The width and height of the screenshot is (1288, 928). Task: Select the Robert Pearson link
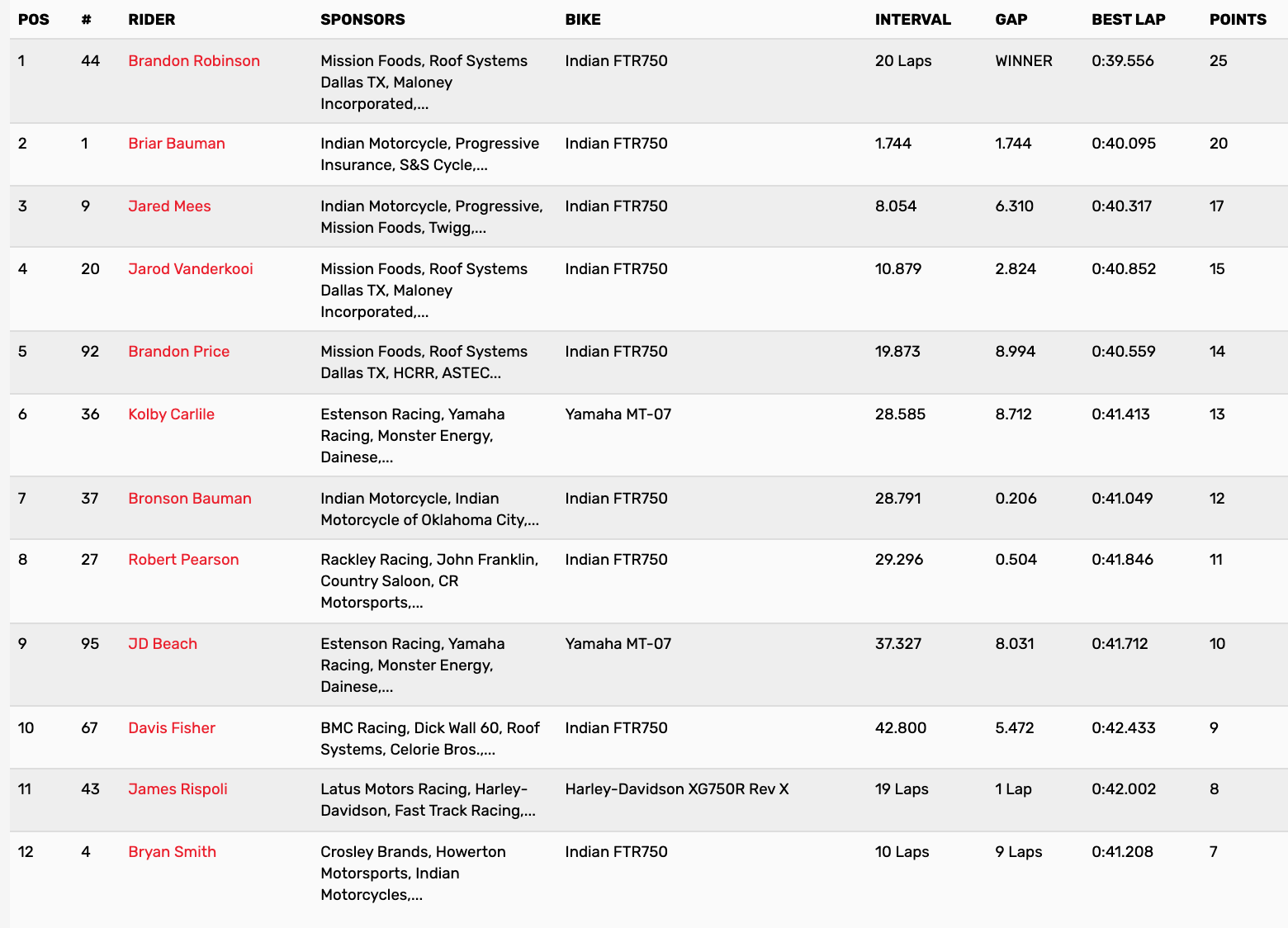click(183, 560)
